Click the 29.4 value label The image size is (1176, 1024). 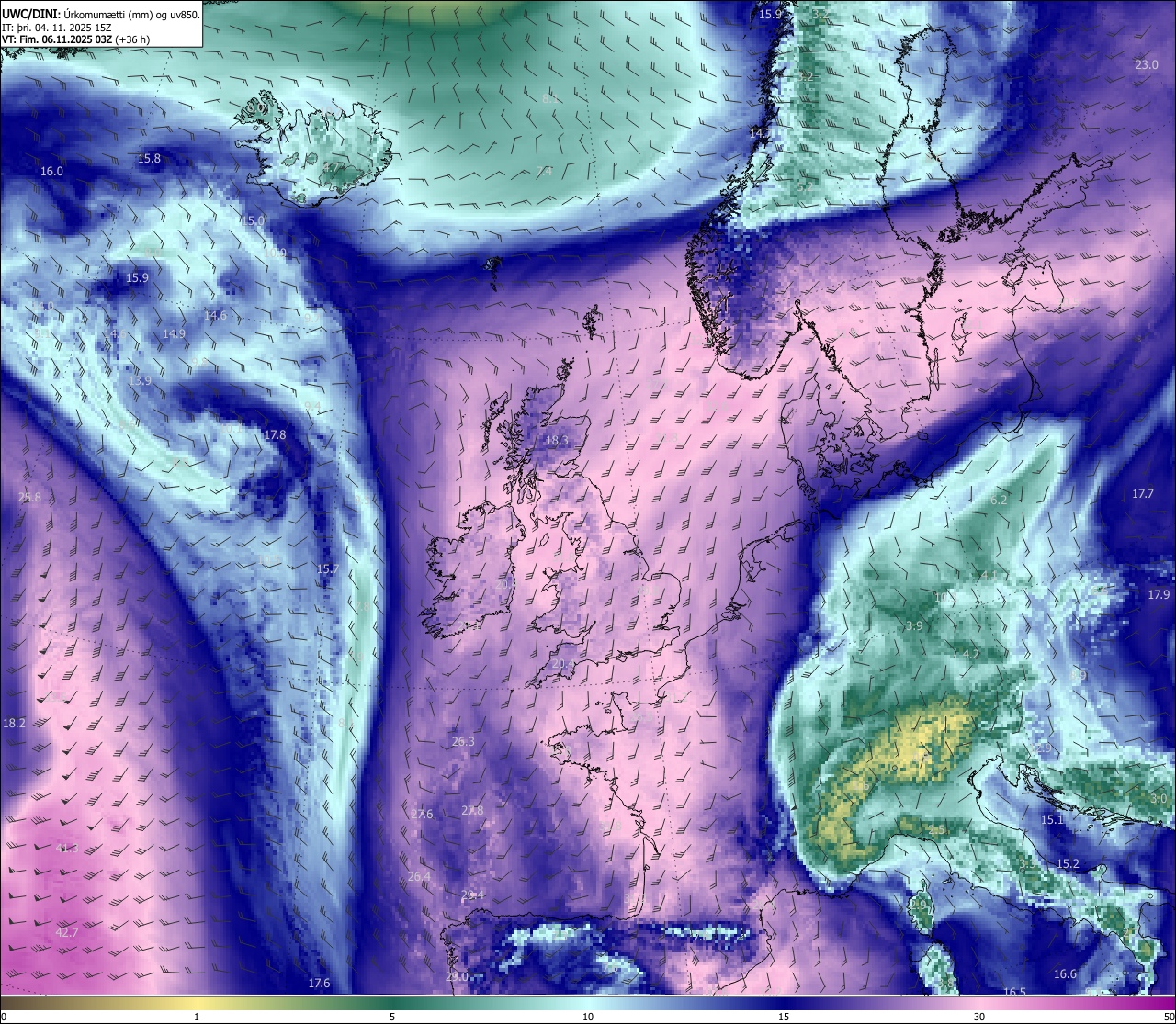pos(472,895)
